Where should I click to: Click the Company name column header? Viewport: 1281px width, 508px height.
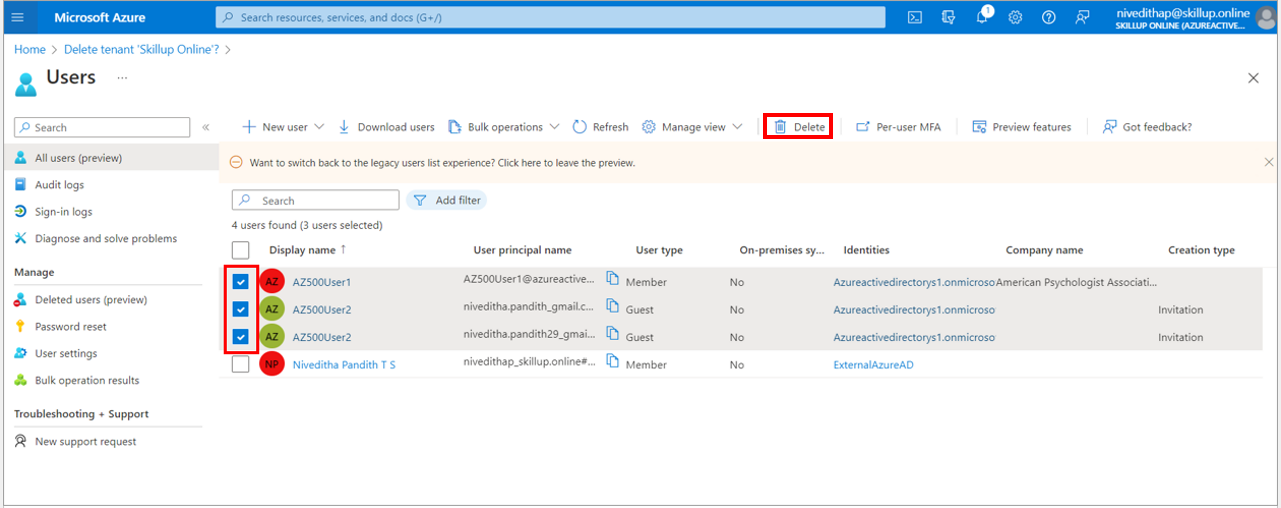click(1044, 250)
